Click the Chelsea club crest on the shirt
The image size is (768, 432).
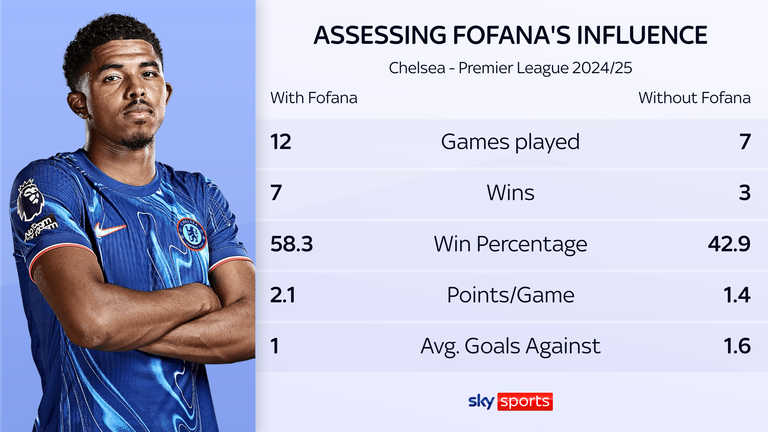[x=192, y=234]
